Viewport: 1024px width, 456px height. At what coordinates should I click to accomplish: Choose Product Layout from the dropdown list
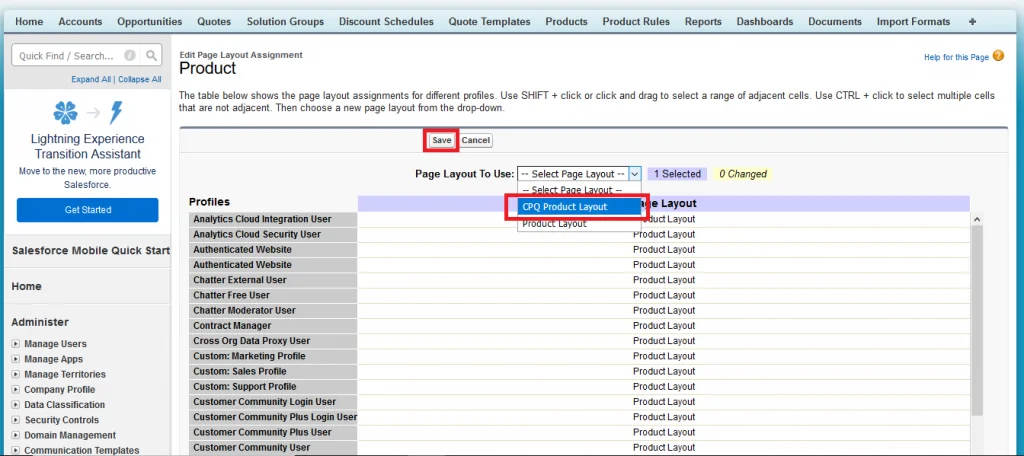(554, 224)
